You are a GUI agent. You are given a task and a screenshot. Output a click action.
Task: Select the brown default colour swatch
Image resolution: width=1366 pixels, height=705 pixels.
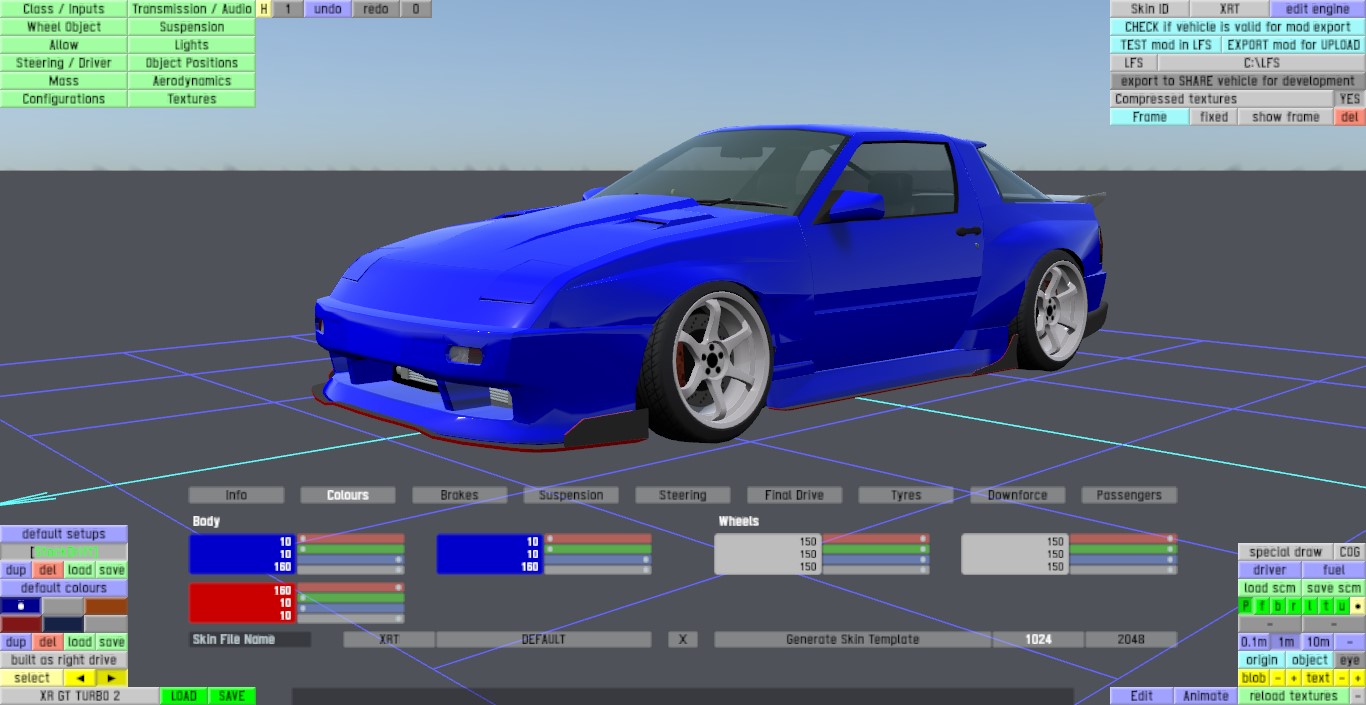[106, 606]
